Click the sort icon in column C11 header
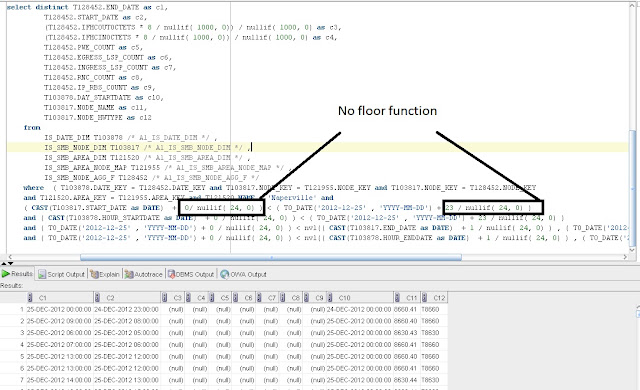The height and width of the screenshot is (390, 640). point(397,297)
